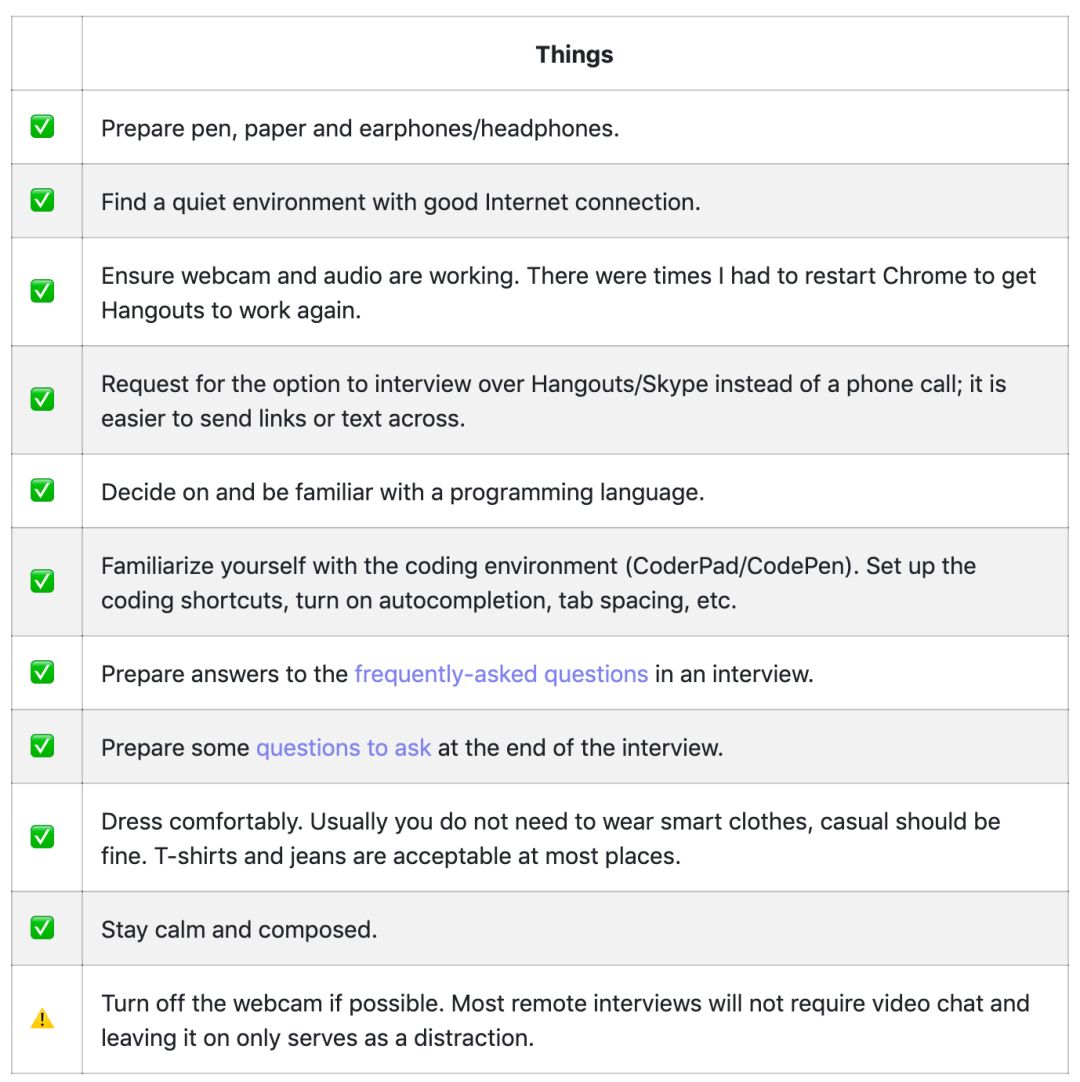Click 'Find a quiet environment' row text
The width and height of the screenshot is (1080, 1082).
(400, 202)
